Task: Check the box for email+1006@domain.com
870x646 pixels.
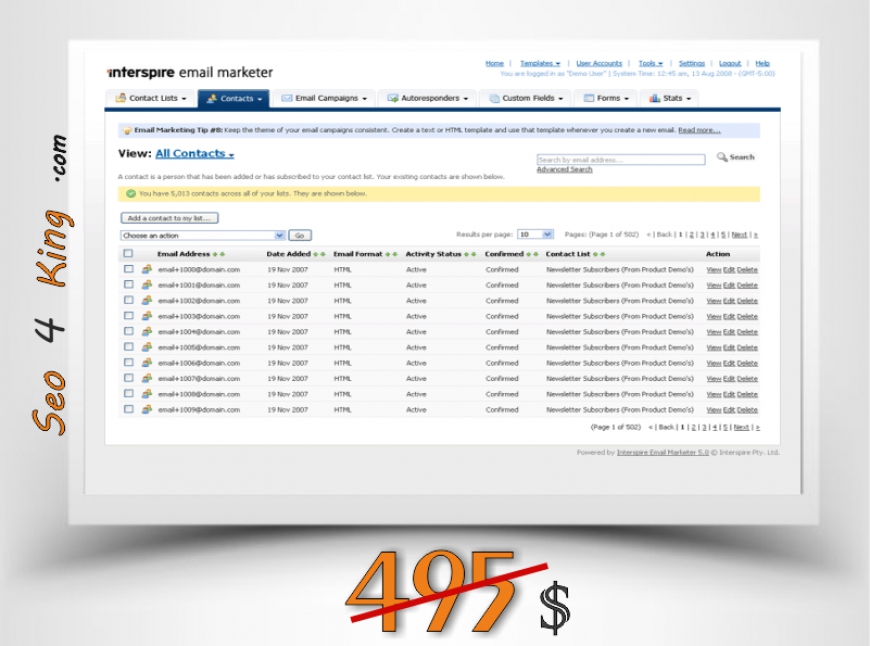Action: [129, 362]
